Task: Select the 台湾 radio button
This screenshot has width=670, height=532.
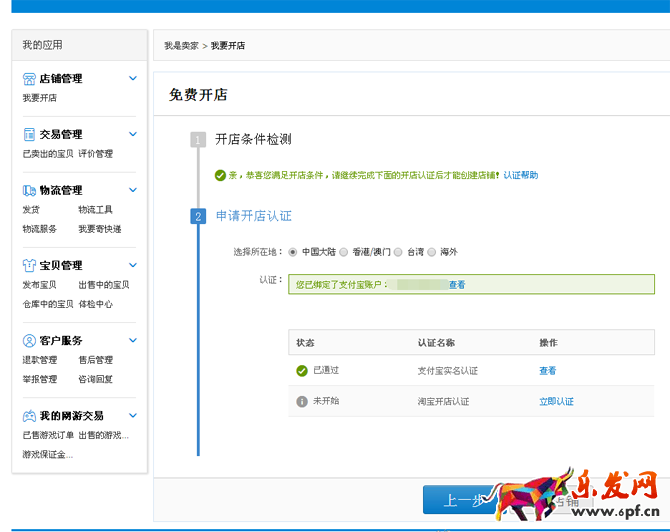Action: point(398,252)
